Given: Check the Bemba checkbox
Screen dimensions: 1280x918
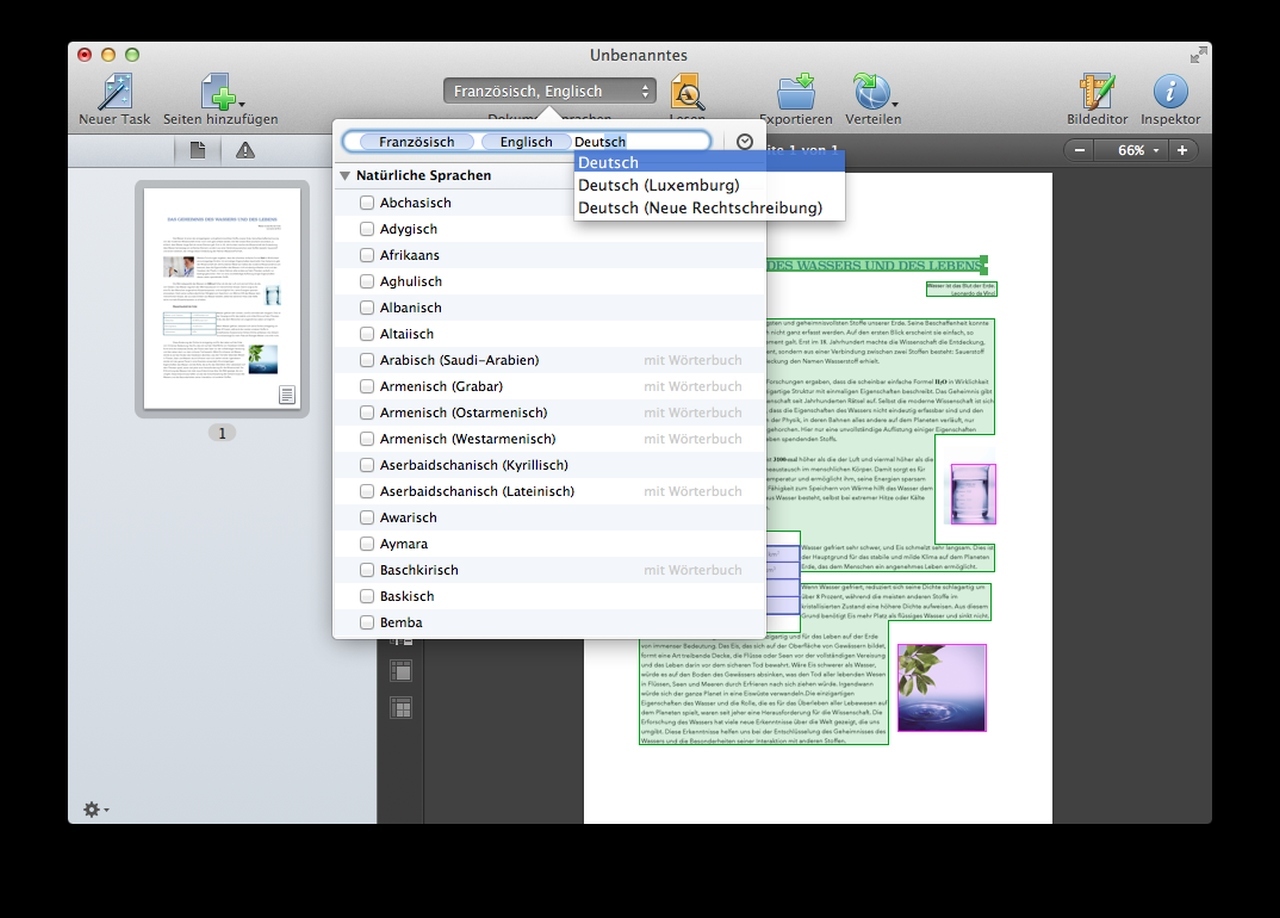Looking at the screenshot, I should pyautogui.click(x=367, y=622).
